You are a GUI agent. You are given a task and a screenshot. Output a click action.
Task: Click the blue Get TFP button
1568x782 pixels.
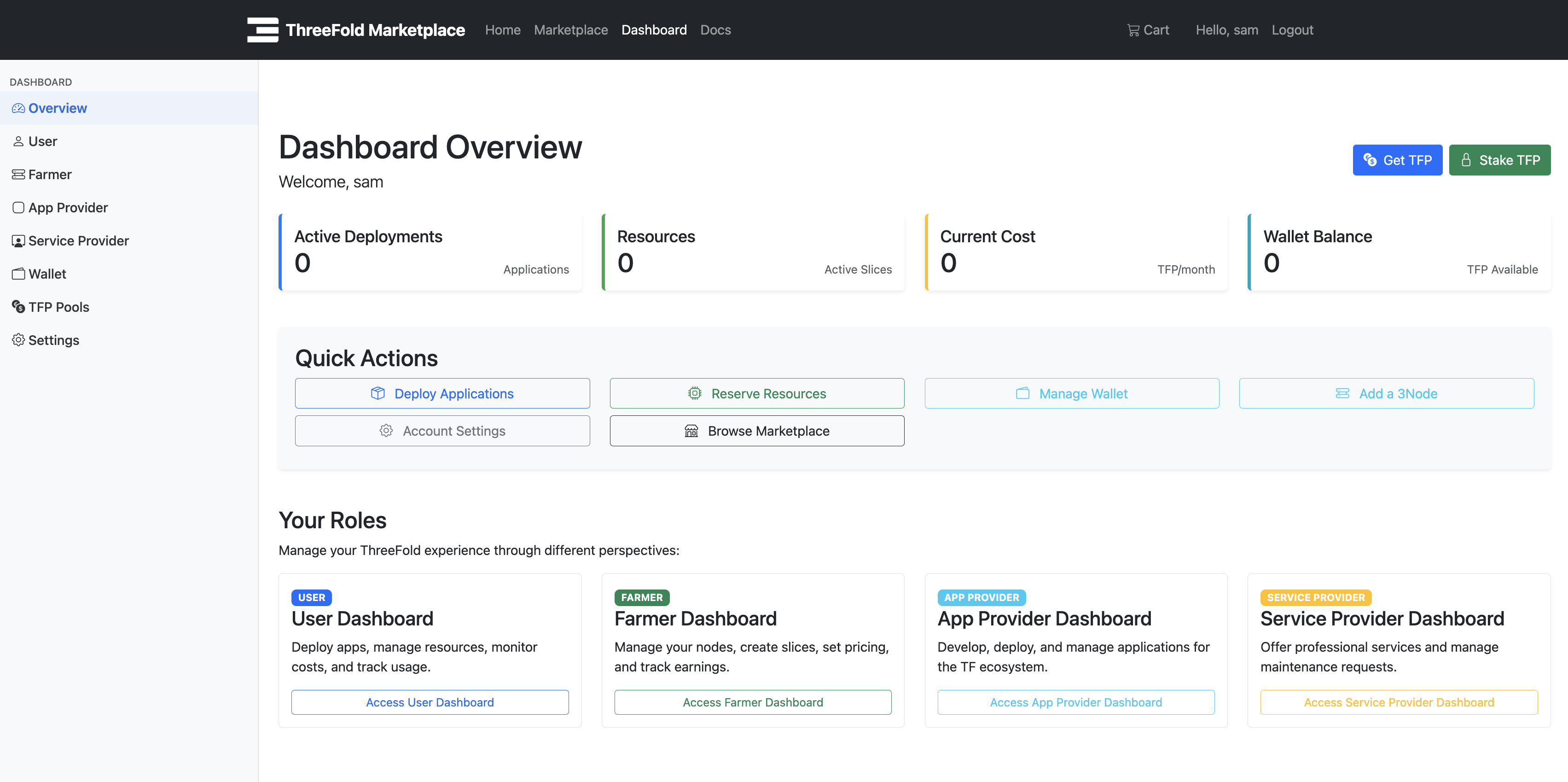(x=1397, y=160)
